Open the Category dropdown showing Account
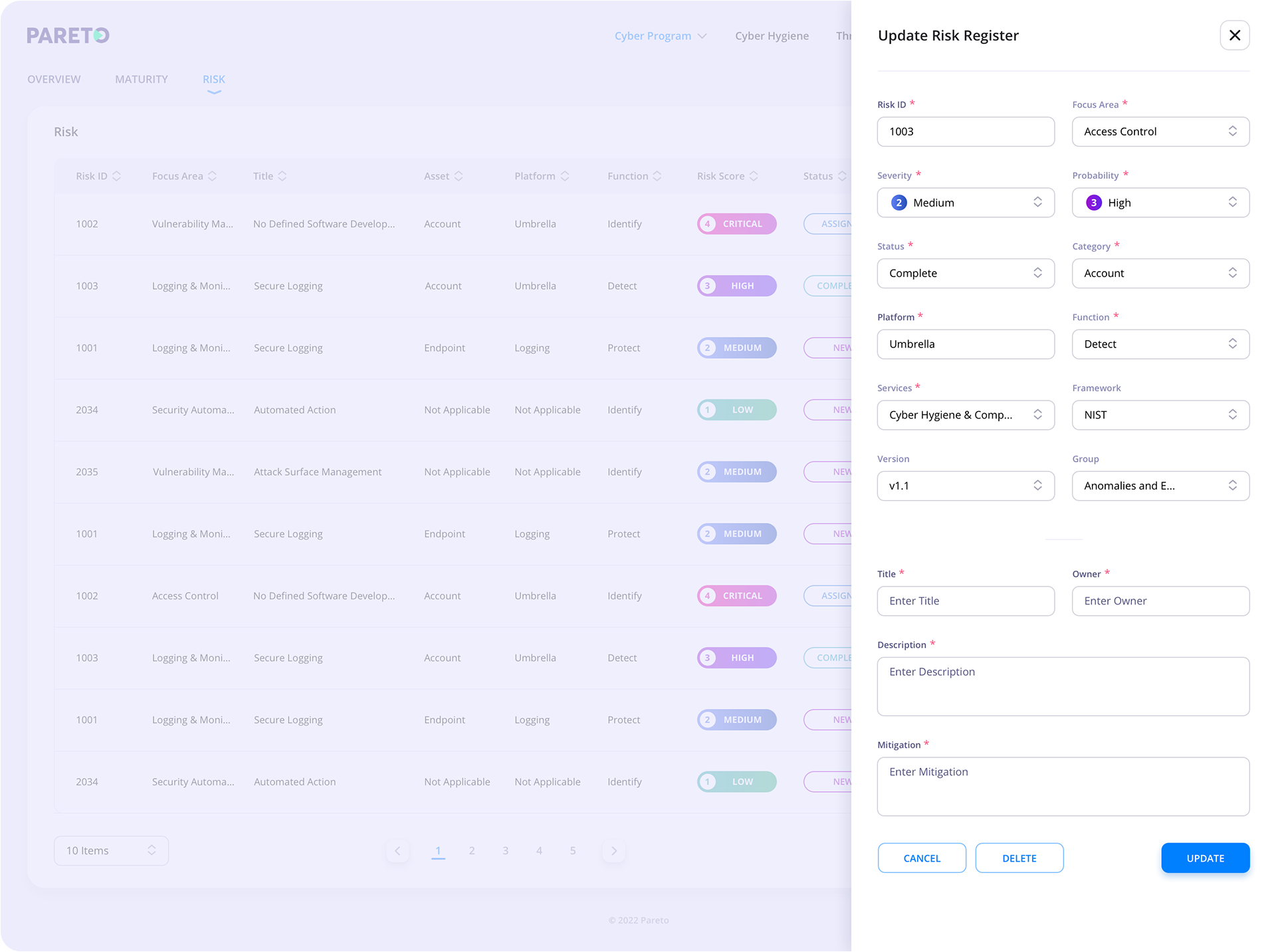Viewport: 1276px width, 952px height. coord(1160,273)
